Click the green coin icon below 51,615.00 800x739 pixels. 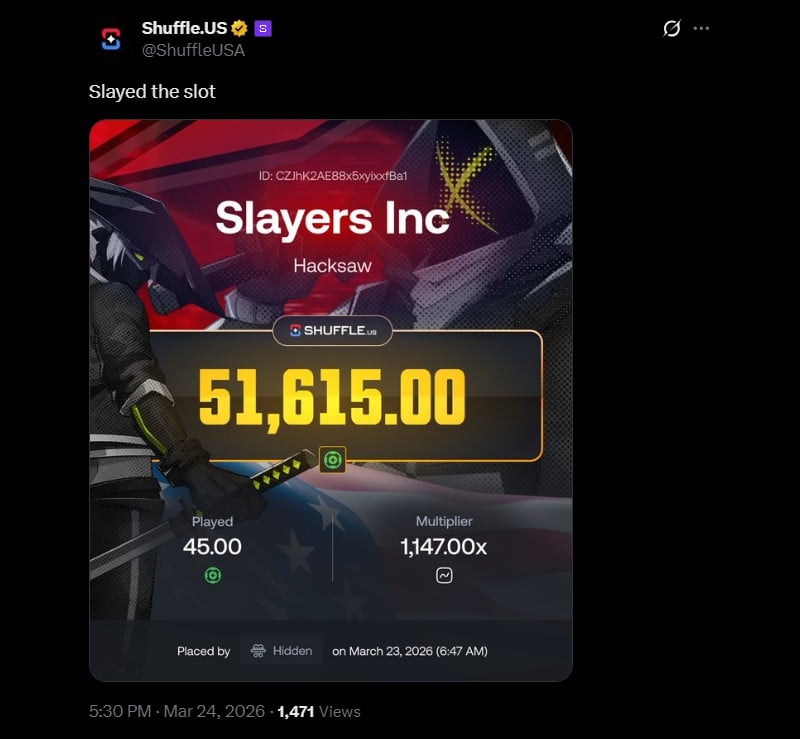332,460
